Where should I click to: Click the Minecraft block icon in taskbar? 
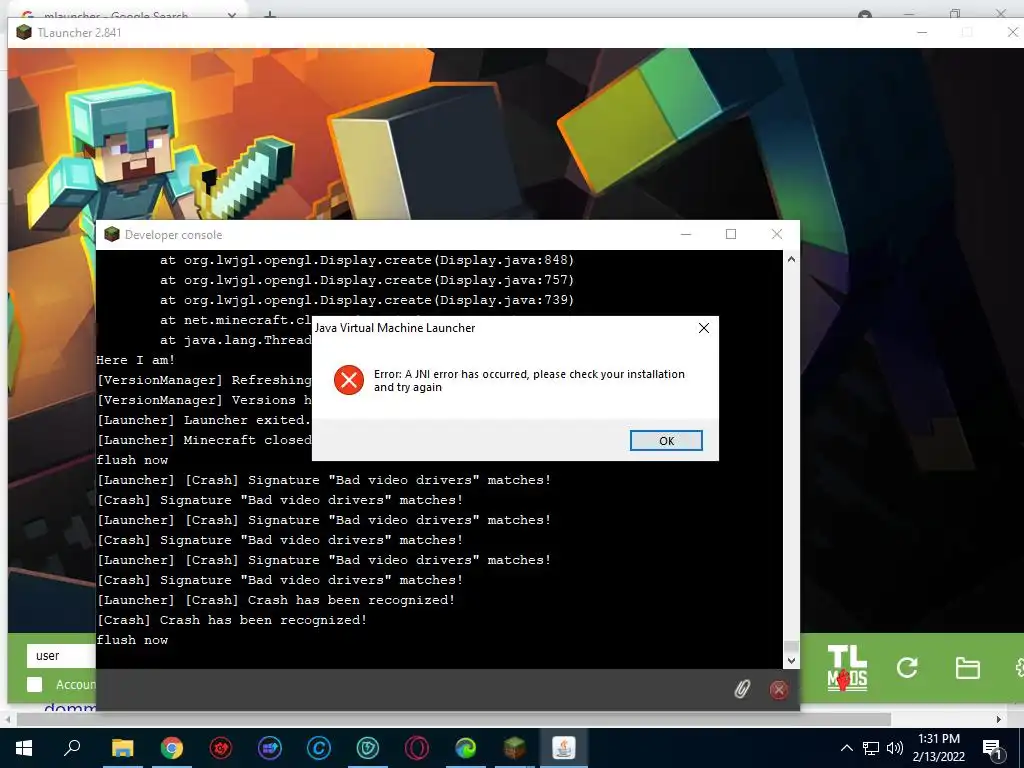click(x=515, y=748)
